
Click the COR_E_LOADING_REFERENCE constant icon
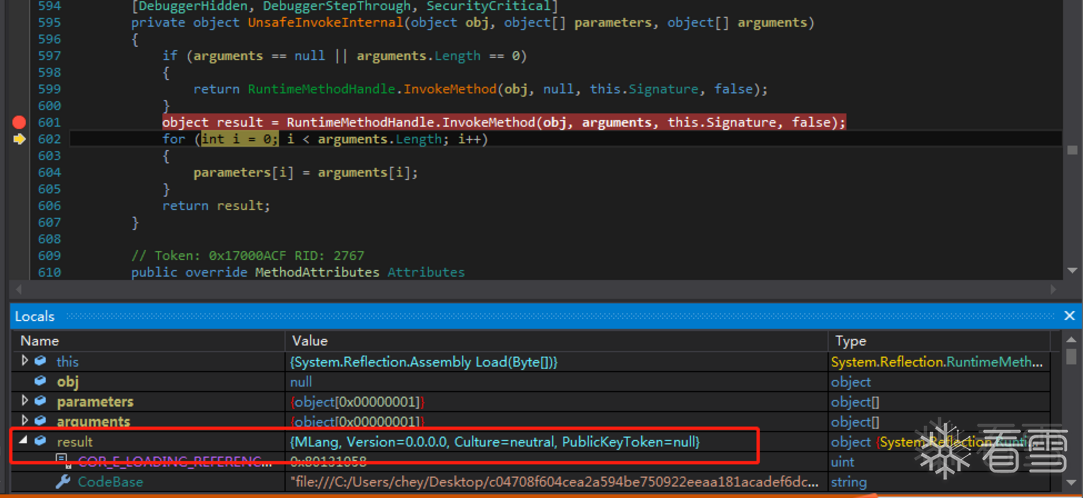pos(63,461)
